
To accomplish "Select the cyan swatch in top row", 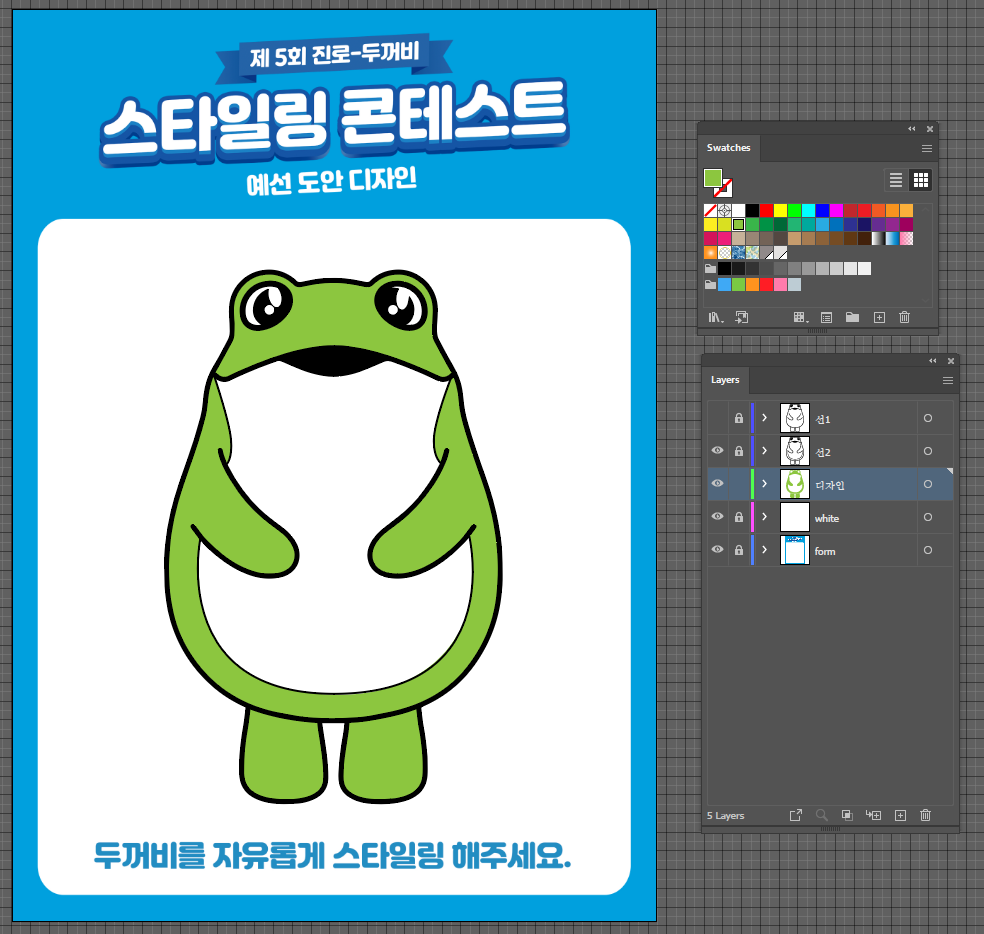I will pos(808,210).
